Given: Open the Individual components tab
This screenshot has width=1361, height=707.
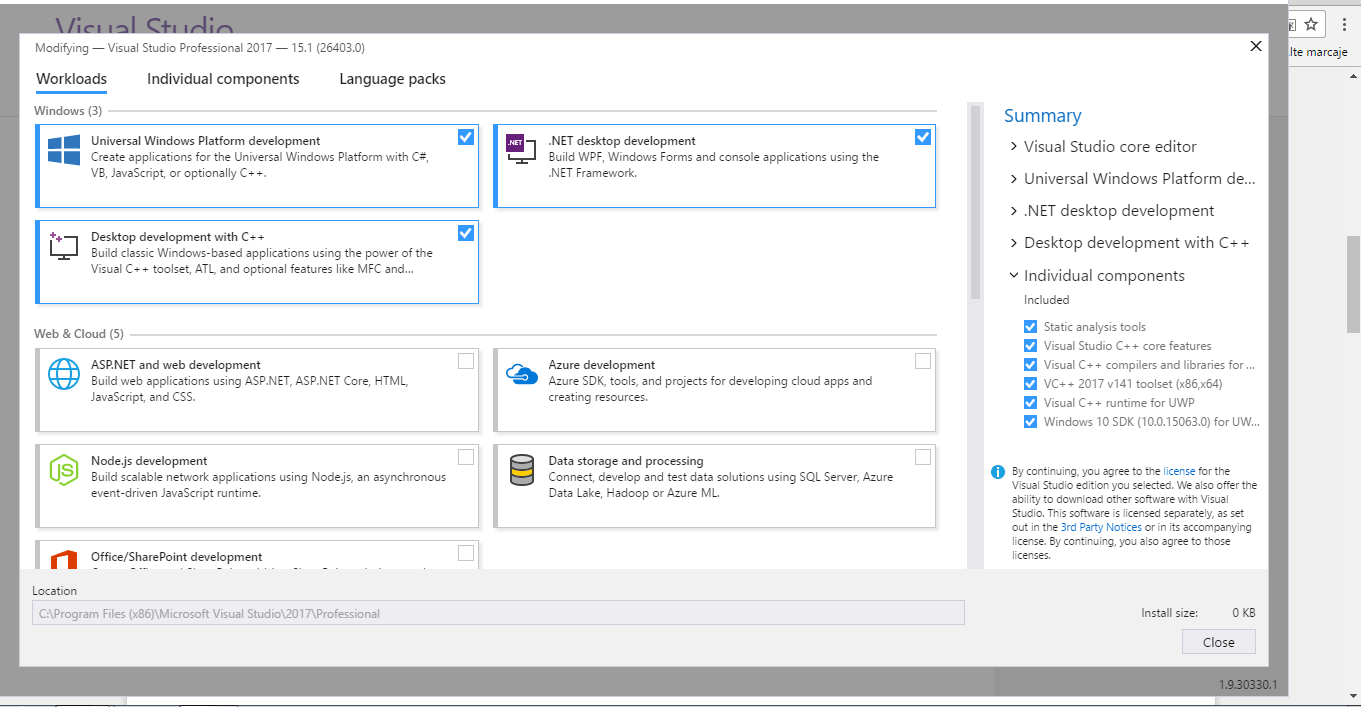Looking at the screenshot, I should 223,79.
